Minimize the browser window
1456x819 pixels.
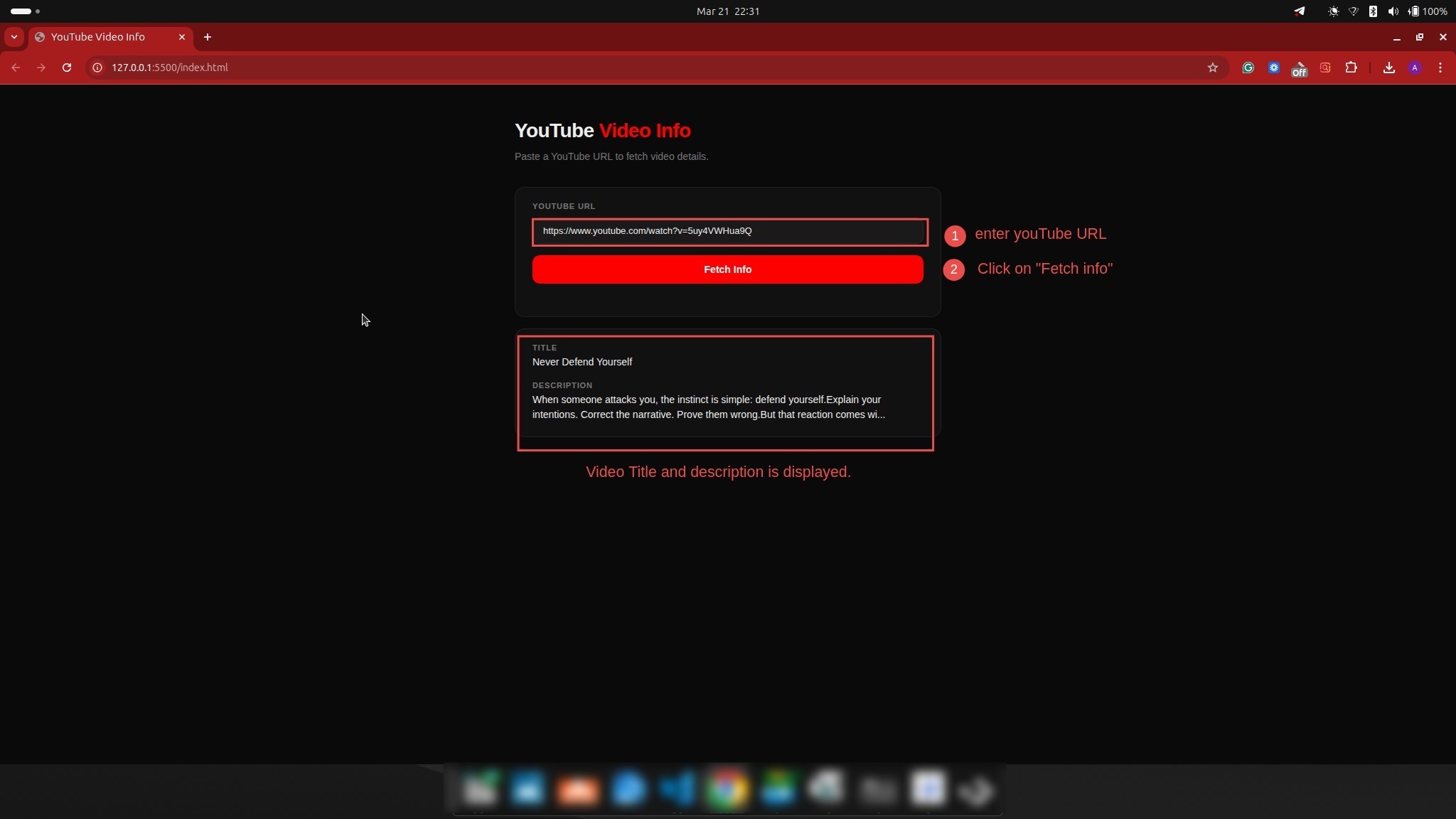[x=1396, y=37]
